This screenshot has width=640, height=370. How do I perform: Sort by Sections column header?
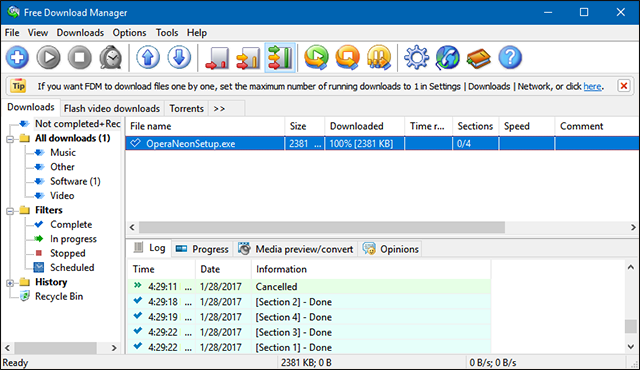tap(476, 126)
